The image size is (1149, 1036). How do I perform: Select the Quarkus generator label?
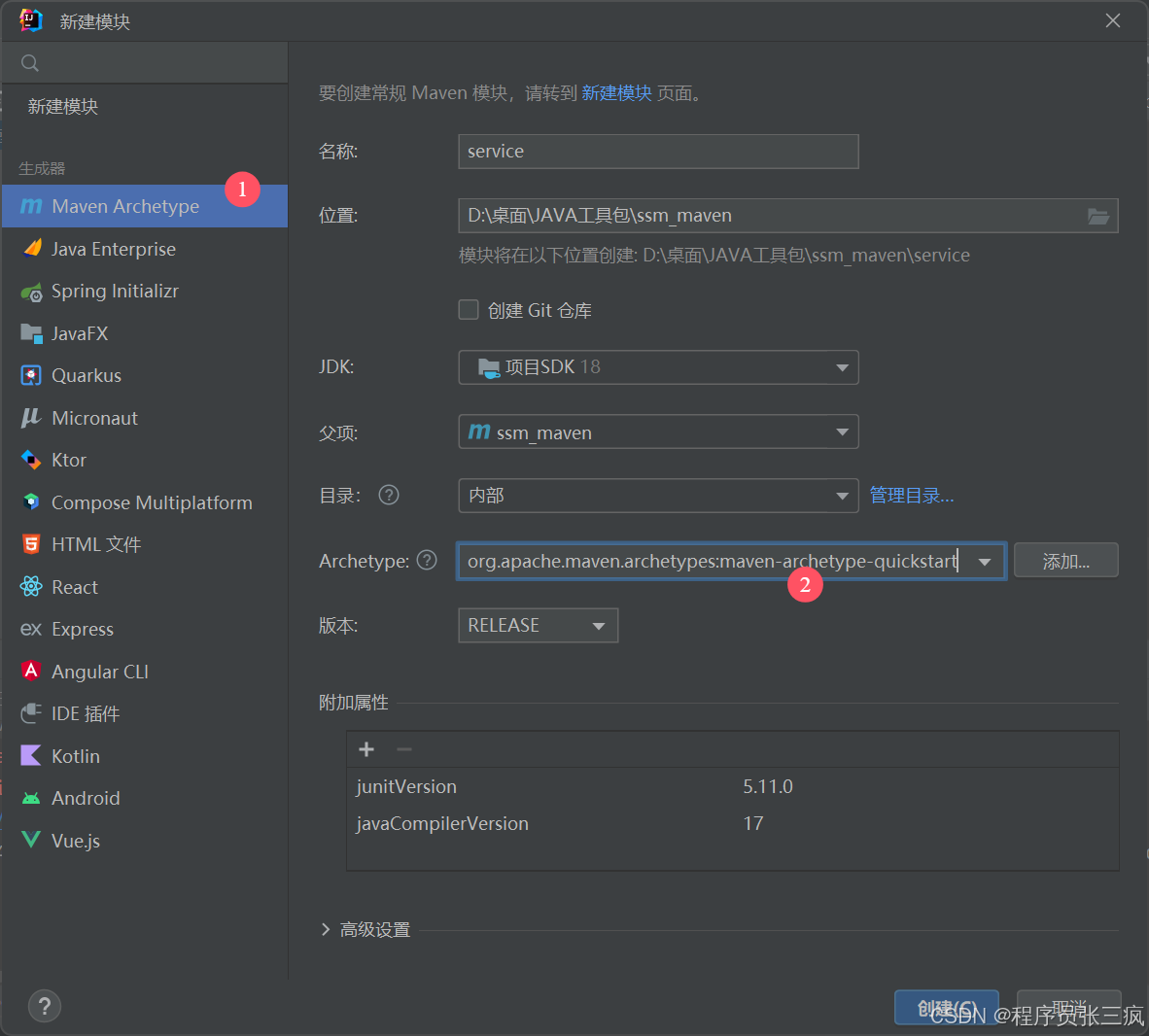pos(87,376)
